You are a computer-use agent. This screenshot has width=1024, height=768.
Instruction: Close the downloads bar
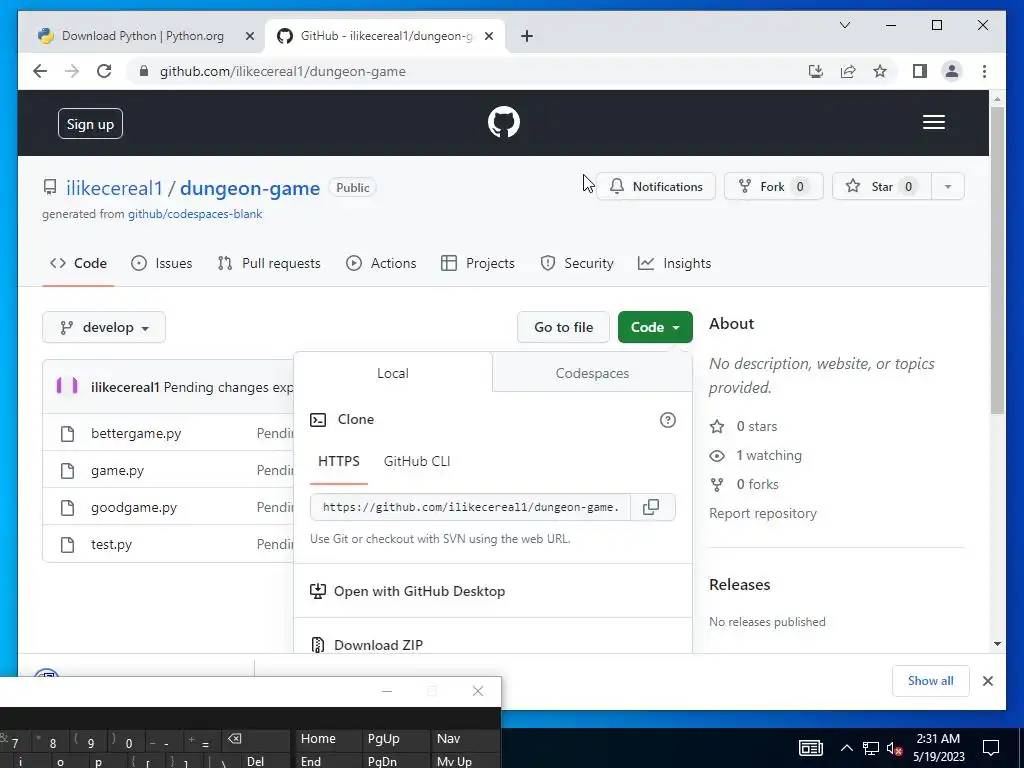point(987,681)
